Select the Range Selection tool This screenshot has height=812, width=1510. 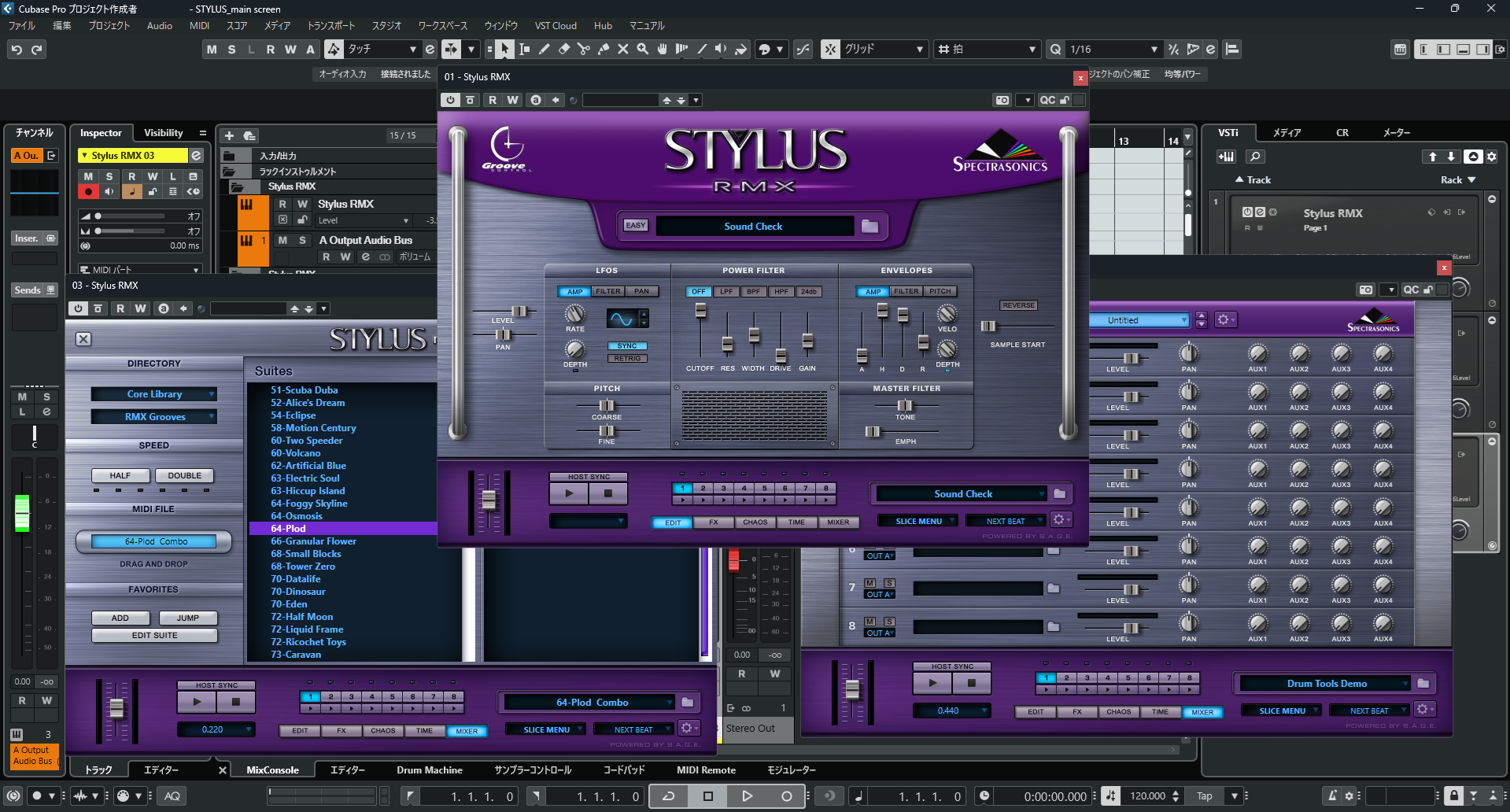(524, 49)
